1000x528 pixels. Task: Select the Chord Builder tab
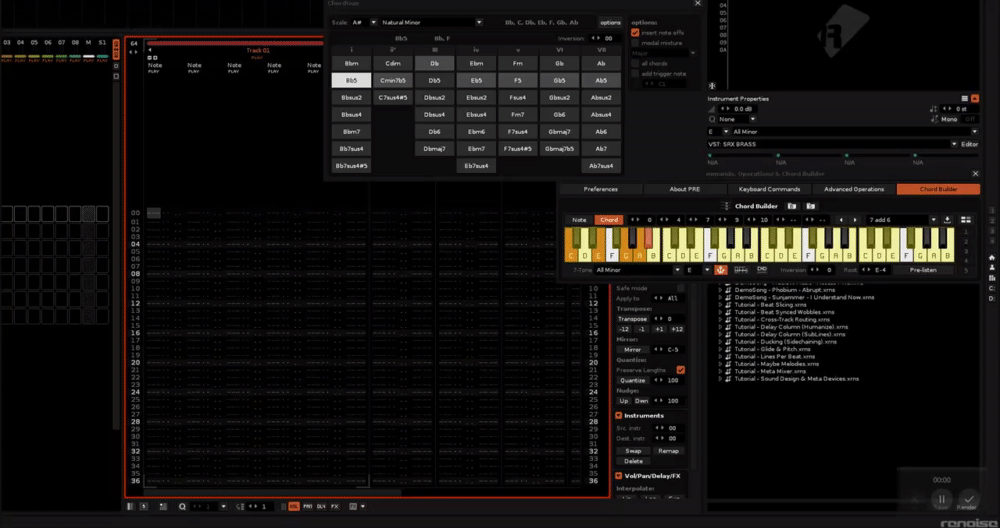tap(938, 189)
